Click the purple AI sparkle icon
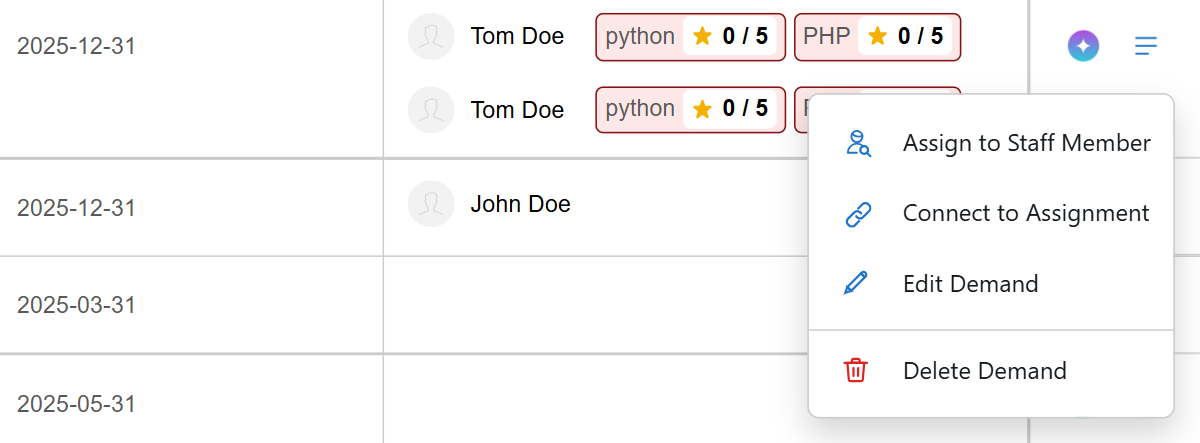The width and height of the screenshot is (1200, 443). [1083, 45]
